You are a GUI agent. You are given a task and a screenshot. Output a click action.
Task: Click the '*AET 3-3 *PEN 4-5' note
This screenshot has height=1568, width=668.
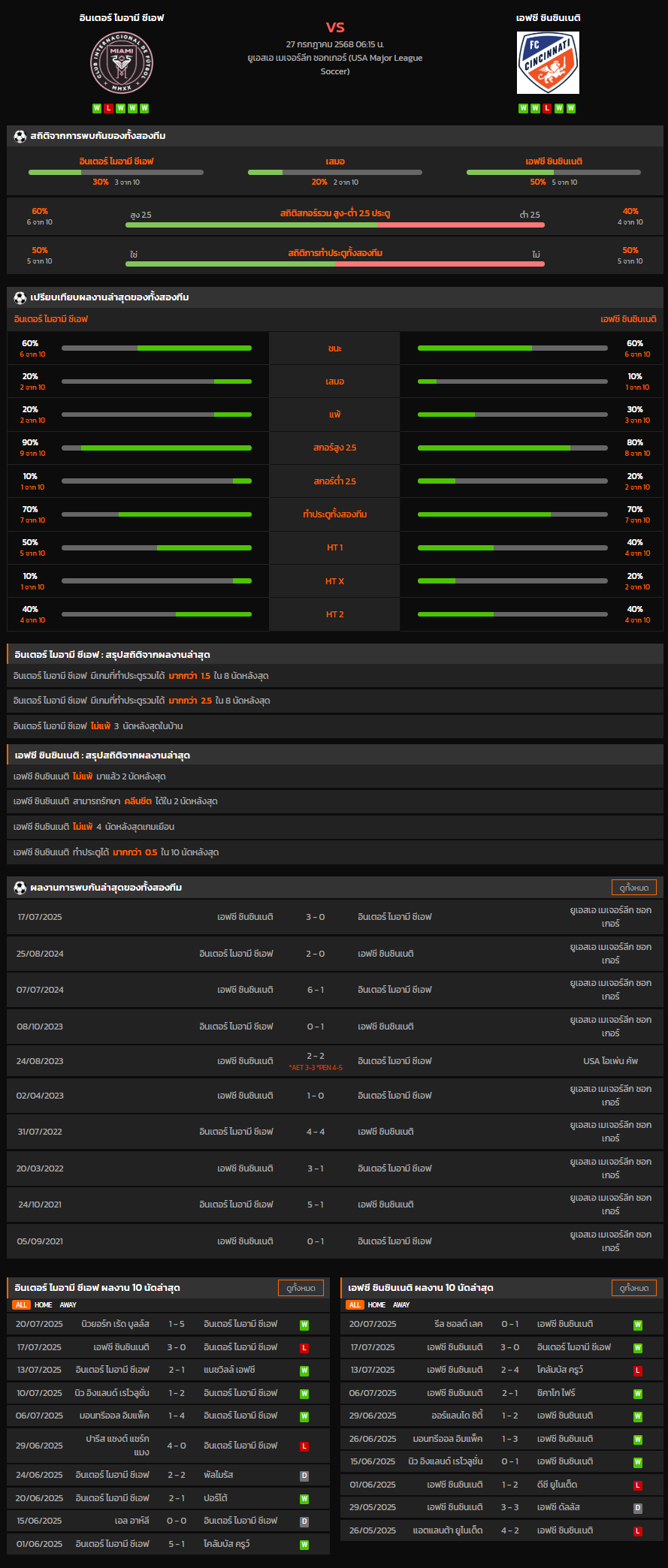316,1068
